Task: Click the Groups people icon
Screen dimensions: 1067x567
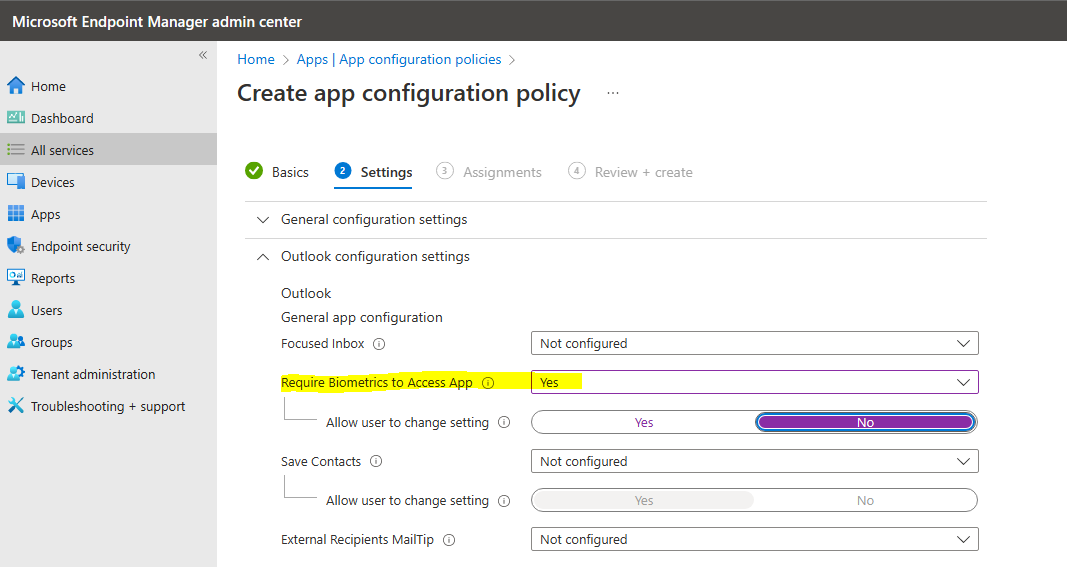Action: coord(16,342)
